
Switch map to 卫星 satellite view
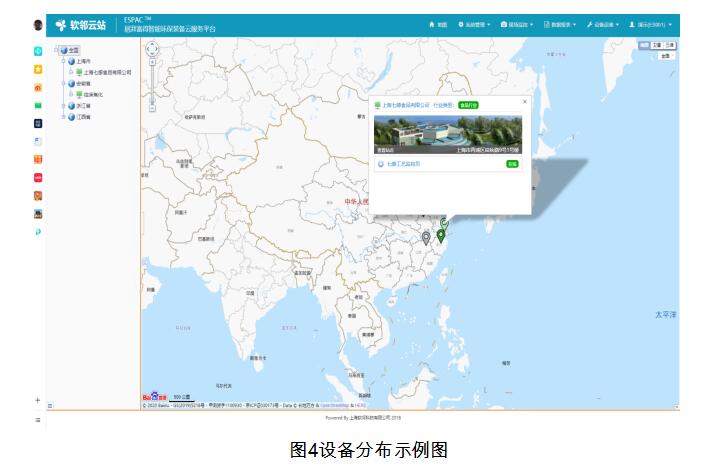point(657,46)
